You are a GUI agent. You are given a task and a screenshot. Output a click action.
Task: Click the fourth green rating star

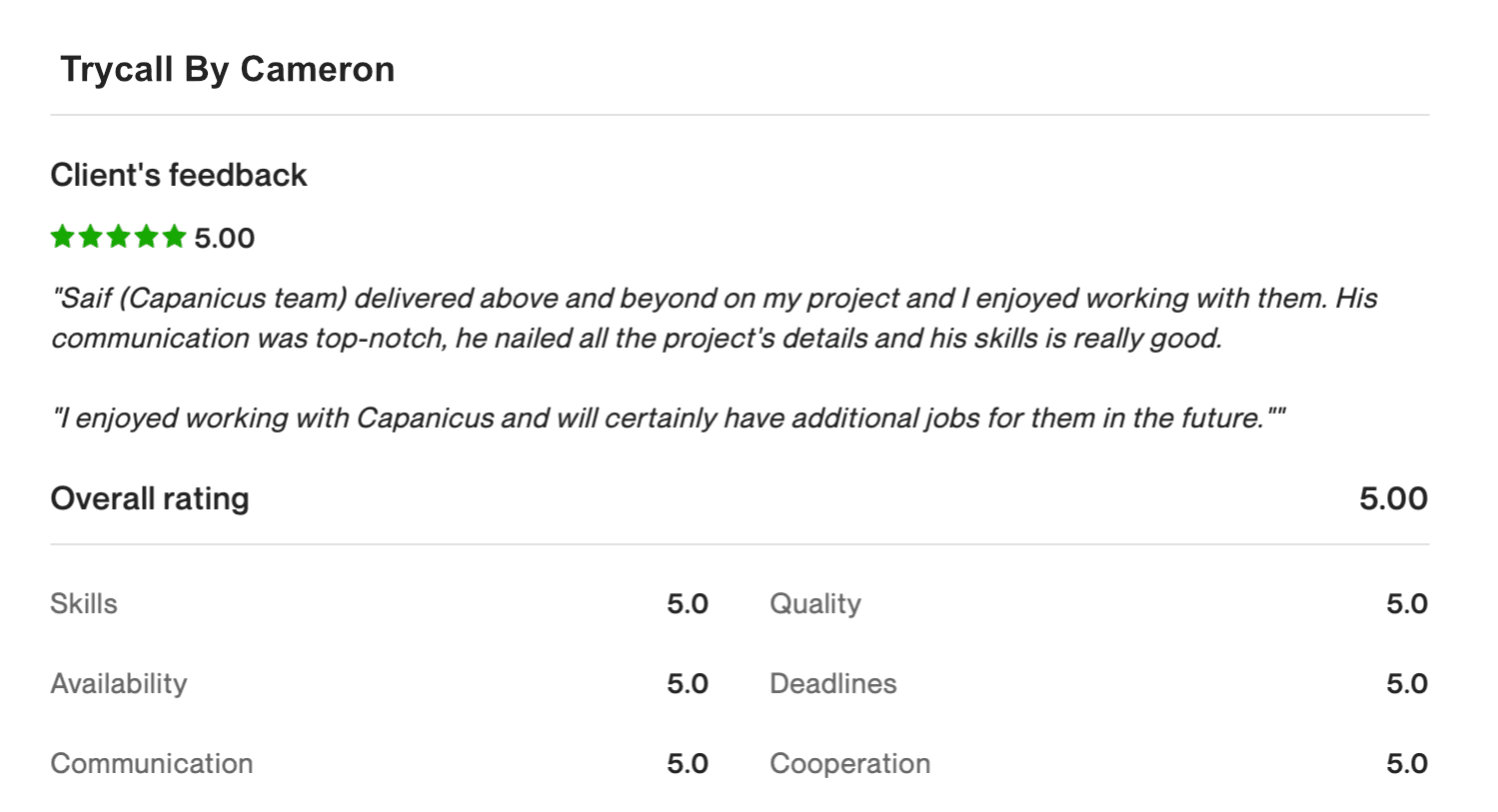[147, 237]
